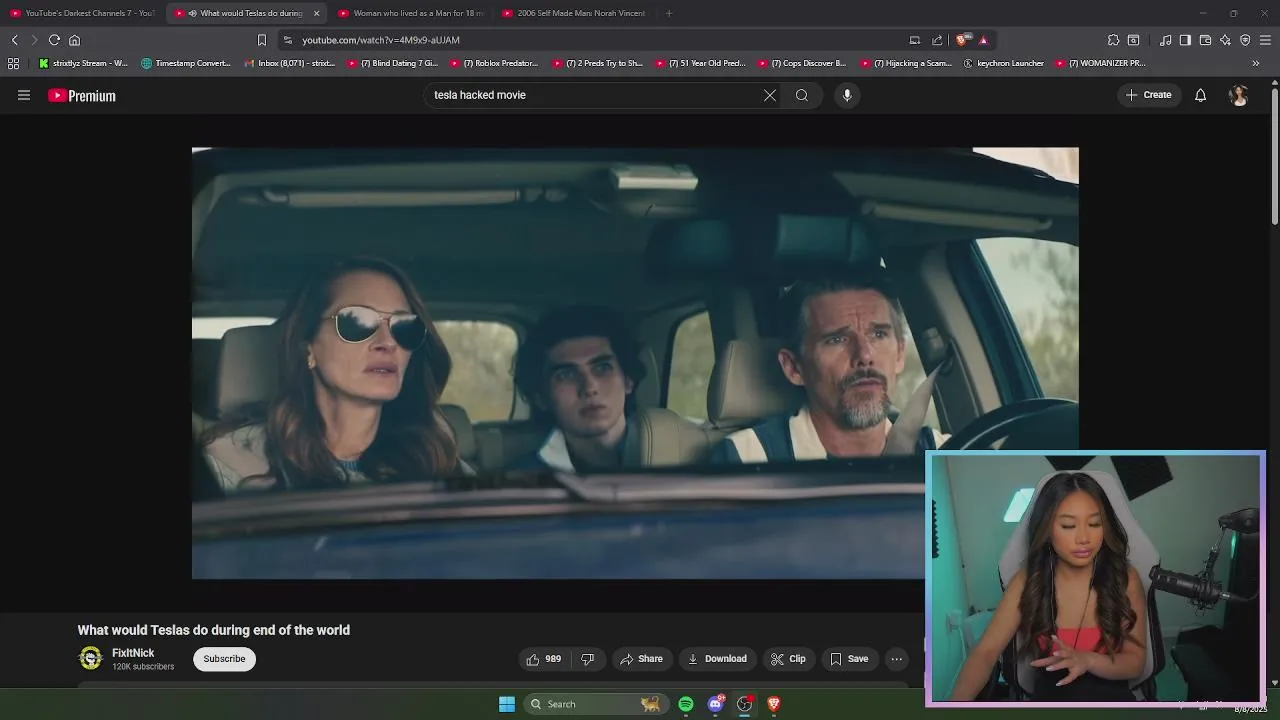Focus the YouTube search field
Image resolution: width=1280 pixels, height=720 pixels.
(x=595, y=95)
